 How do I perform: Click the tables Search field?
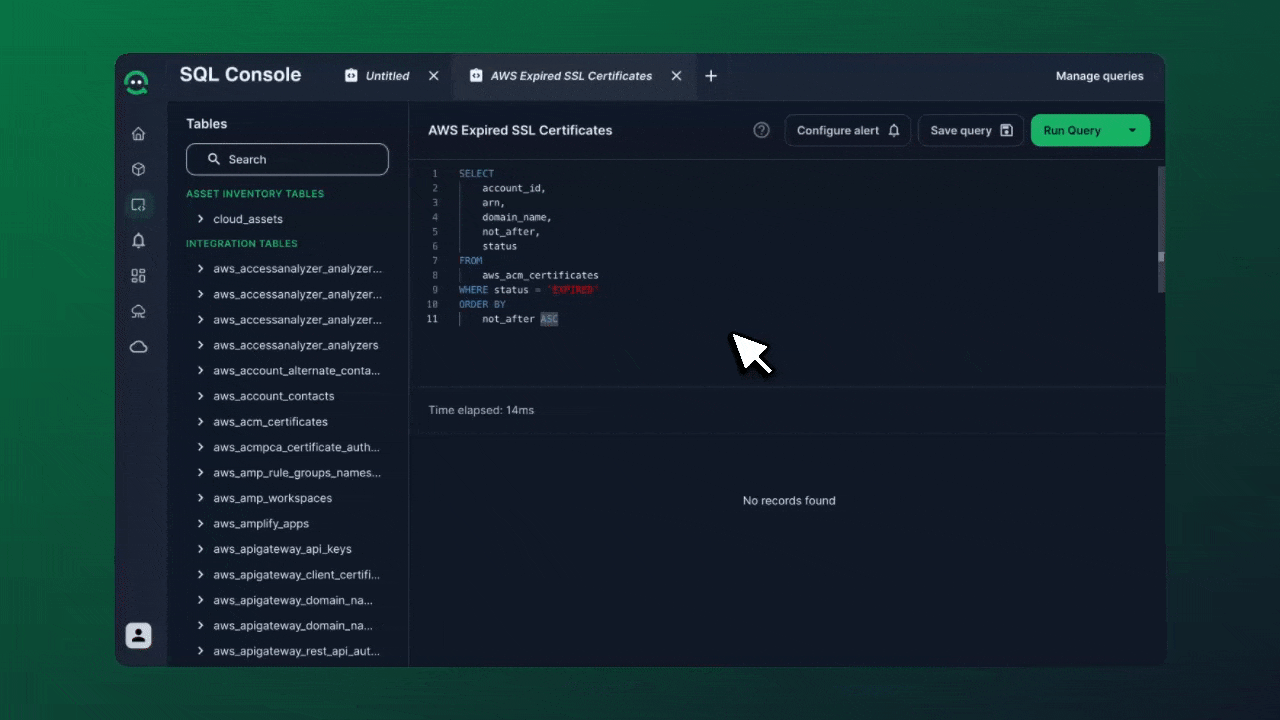tap(287, 159)
